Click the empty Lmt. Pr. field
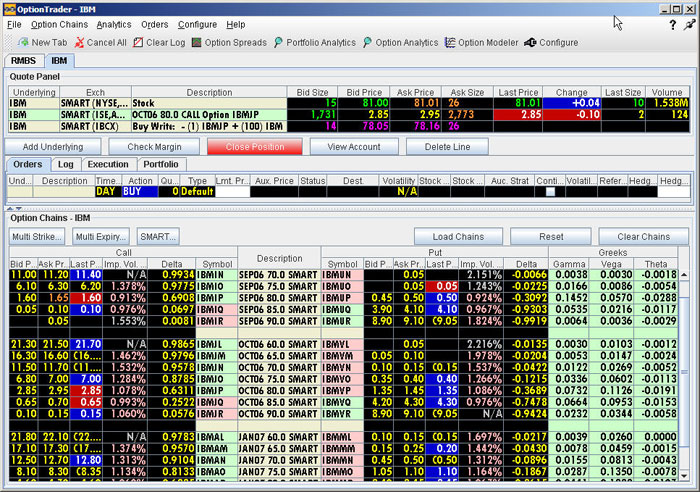 pos(233,192)
